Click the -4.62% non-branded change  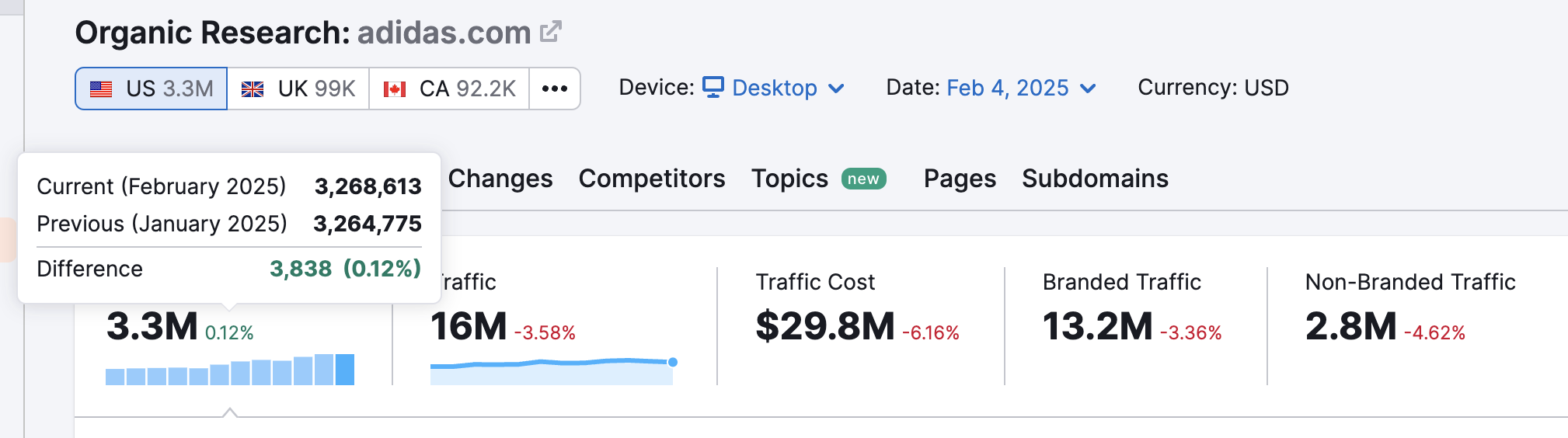pyautogui.click(x=1434, y=333)
